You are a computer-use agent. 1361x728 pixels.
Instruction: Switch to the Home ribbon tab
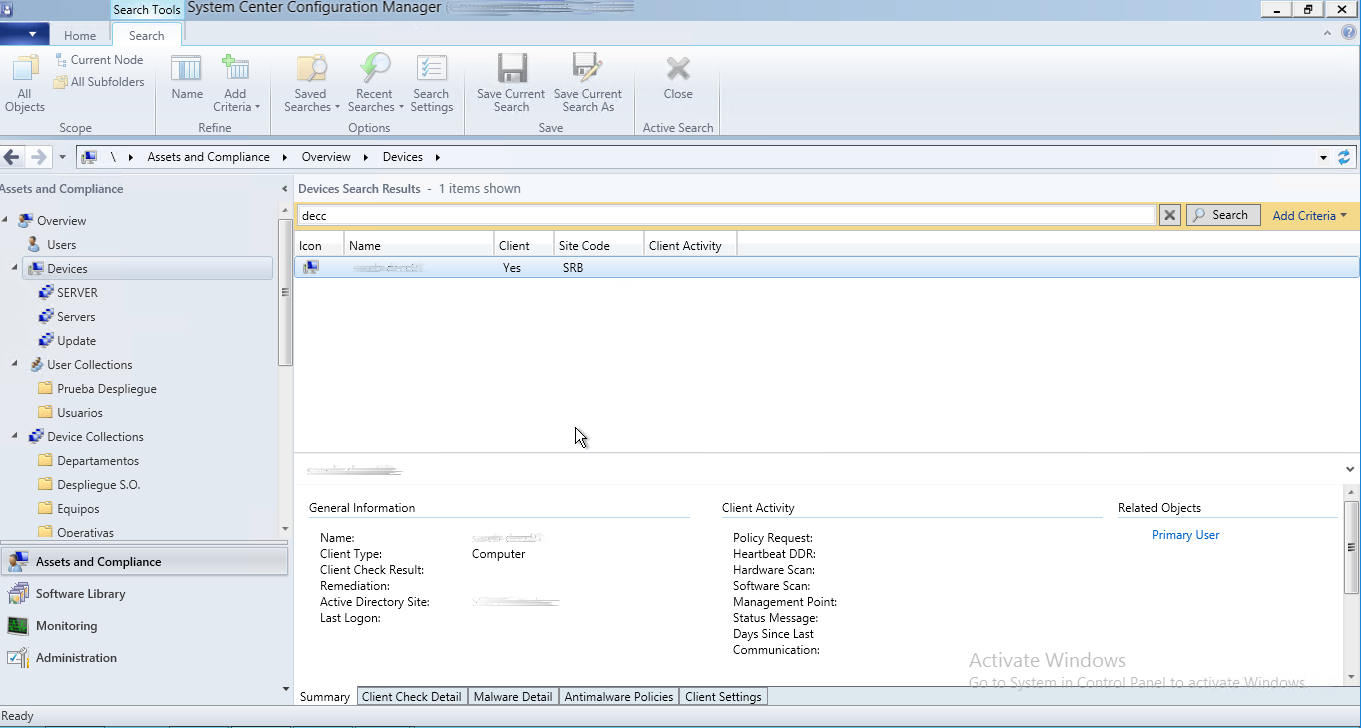click(80, 36)
